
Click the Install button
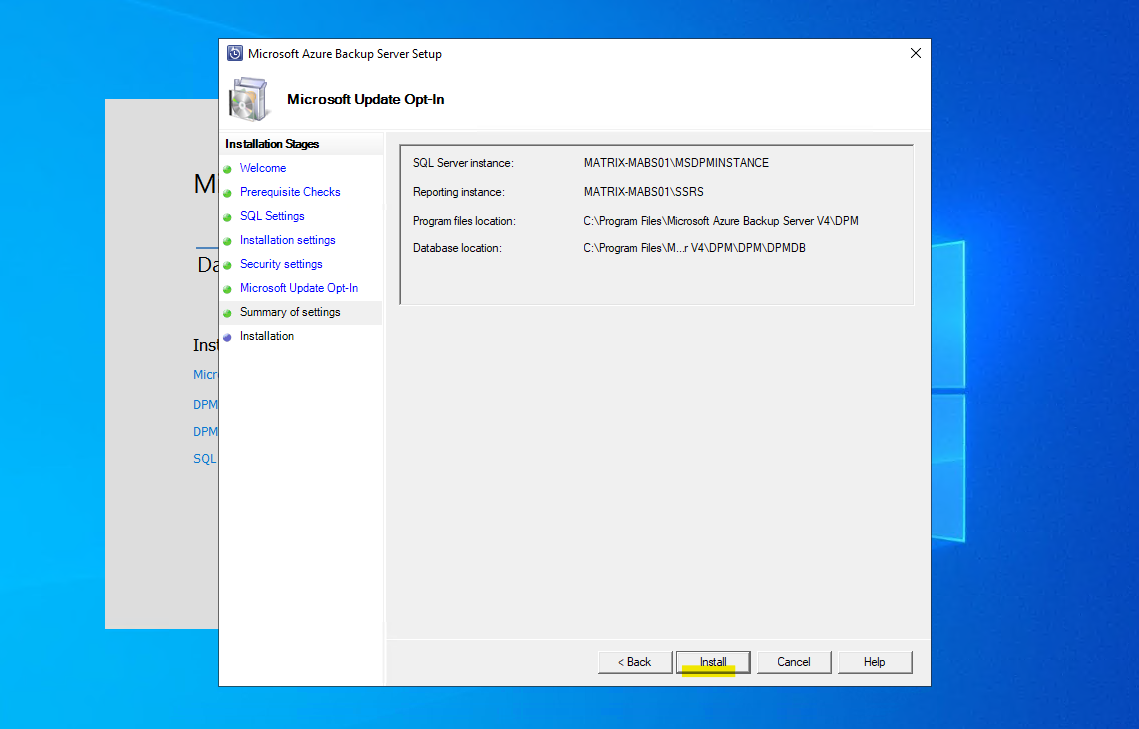point(713,662)
